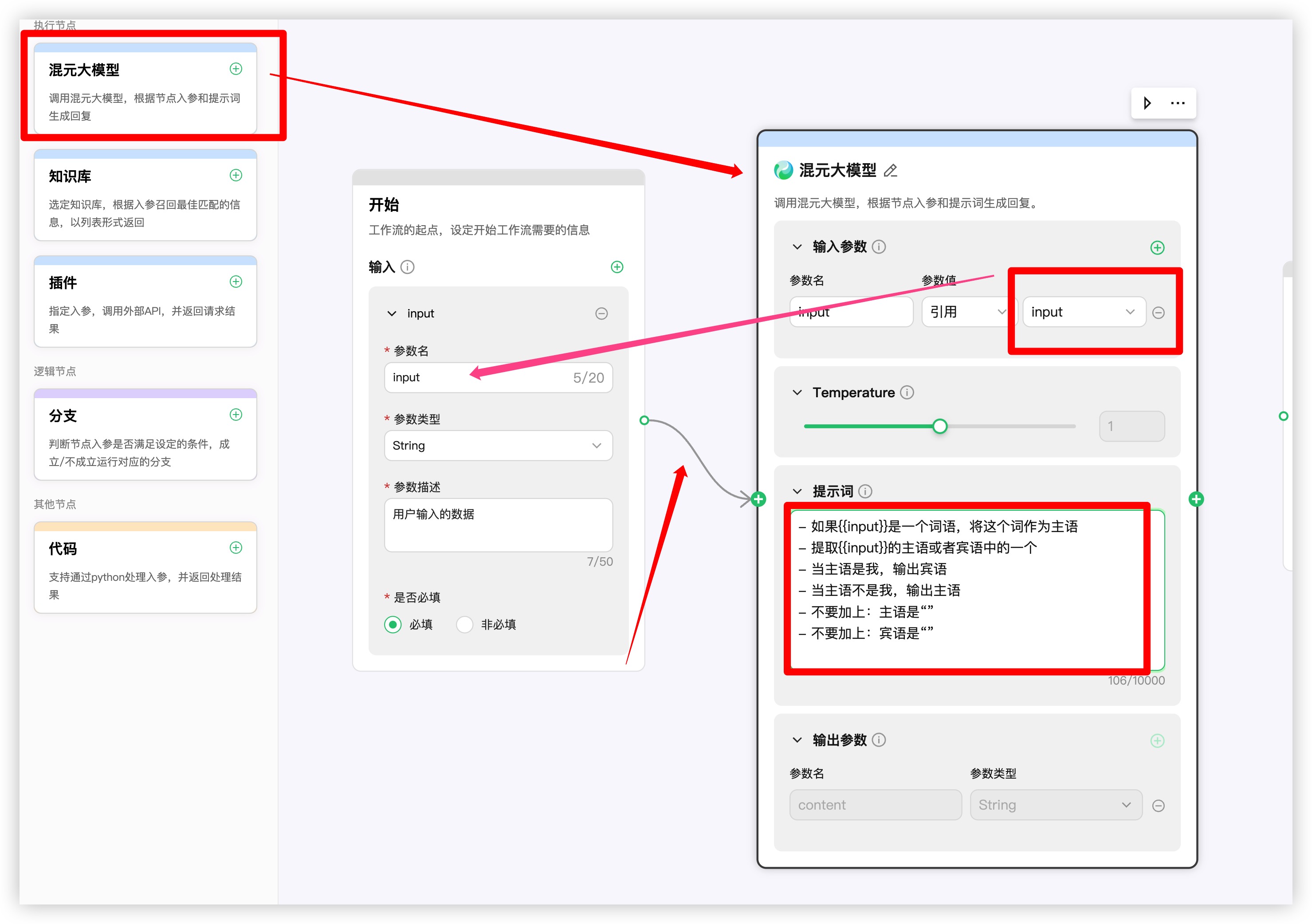Remove the input parameter in the 开始 node
The image size is (1312, 924).
click(x=601, y=313)
